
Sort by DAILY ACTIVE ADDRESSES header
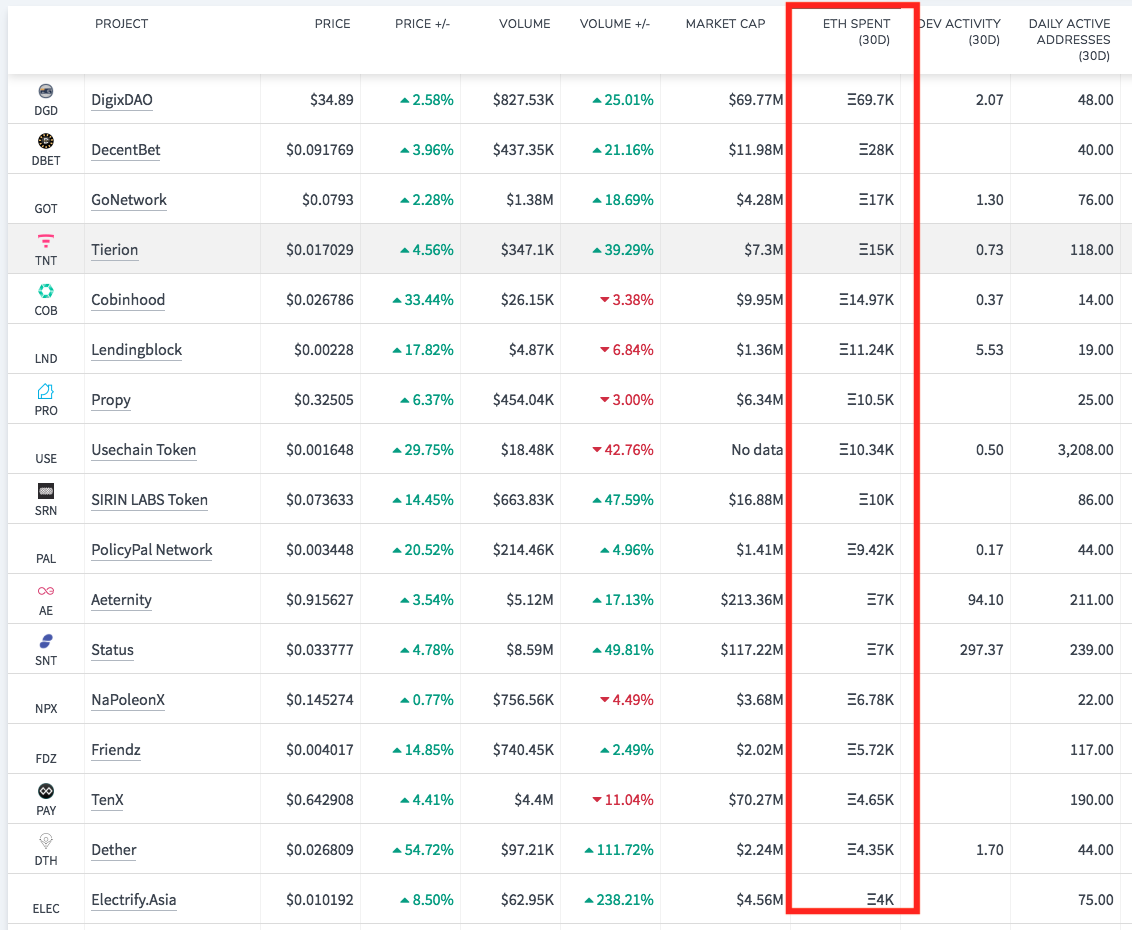[1069, 40]
